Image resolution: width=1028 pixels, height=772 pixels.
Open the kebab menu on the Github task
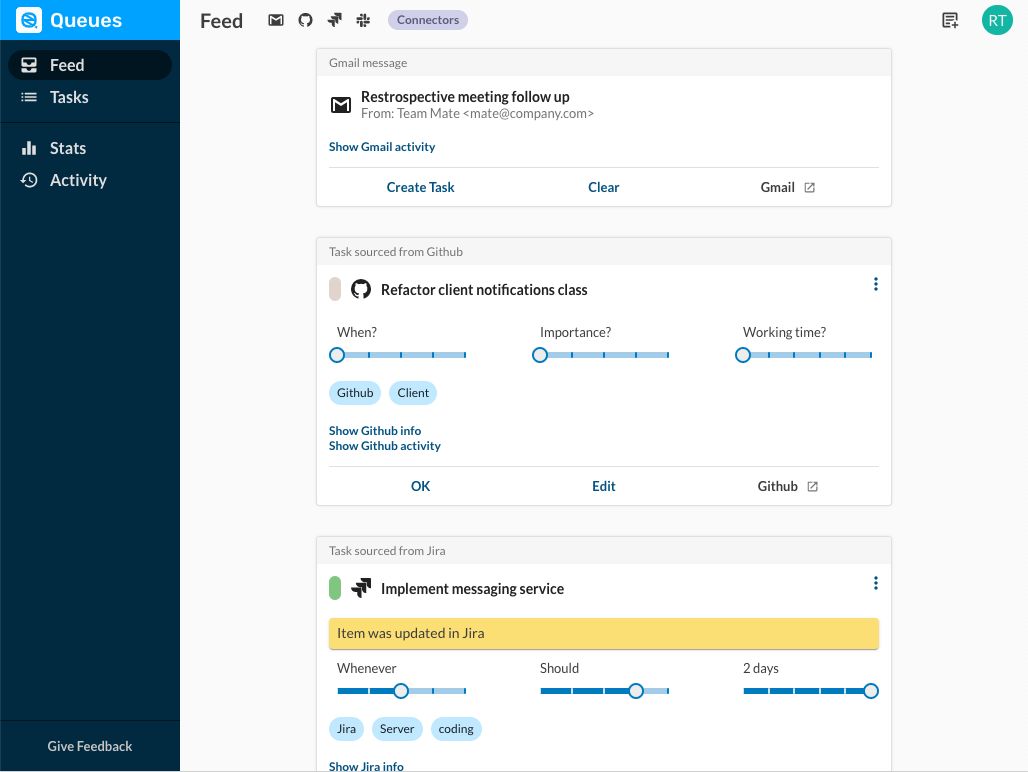876,284
